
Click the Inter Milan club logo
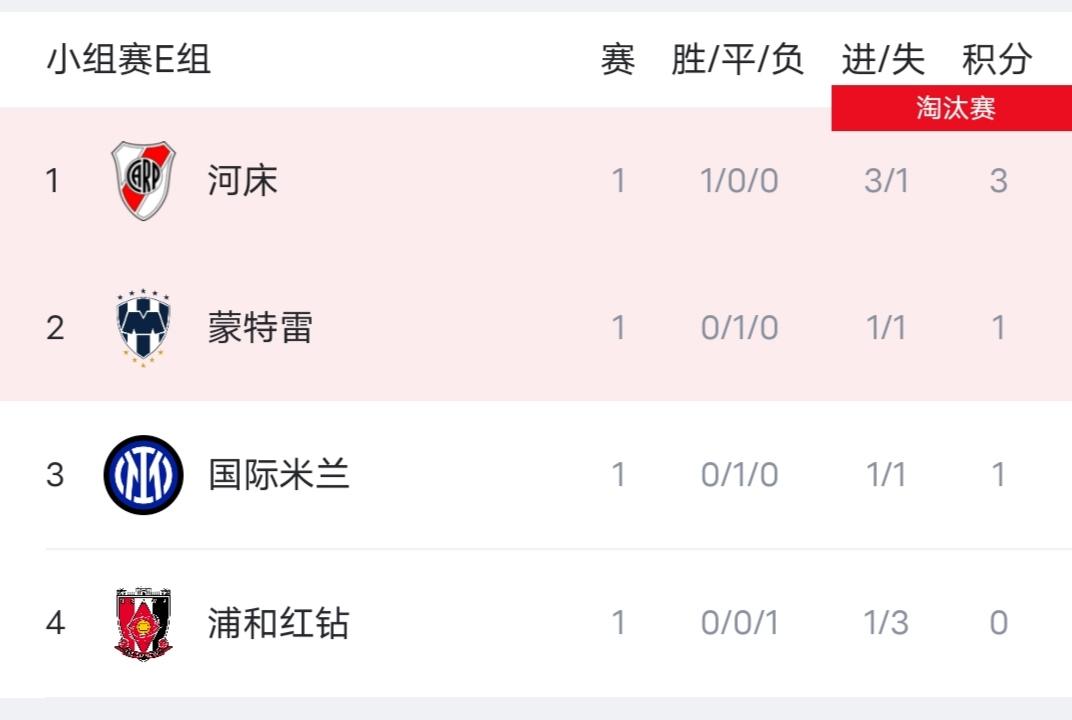pos(144,475)
